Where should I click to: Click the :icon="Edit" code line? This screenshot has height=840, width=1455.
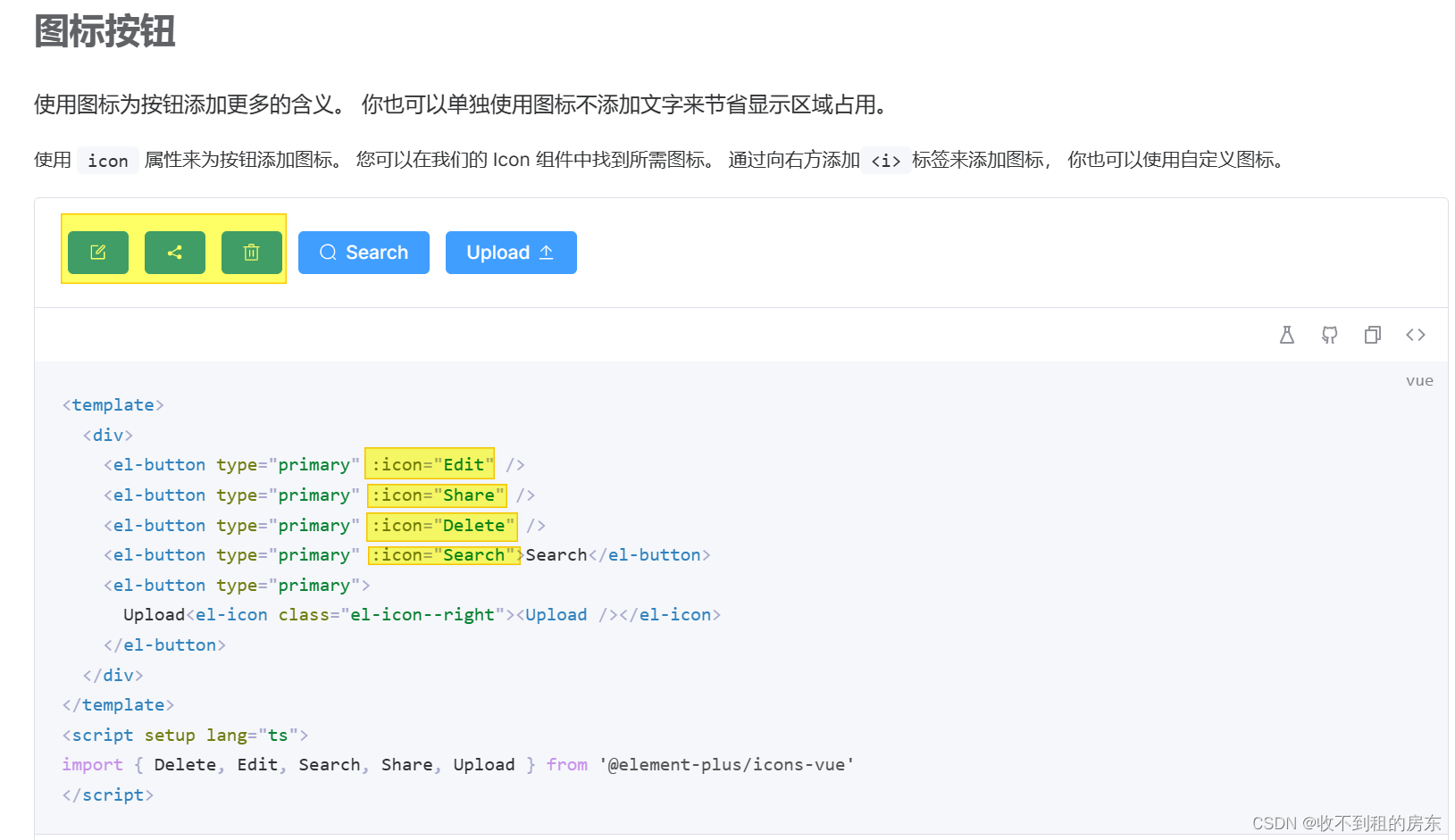314,465
